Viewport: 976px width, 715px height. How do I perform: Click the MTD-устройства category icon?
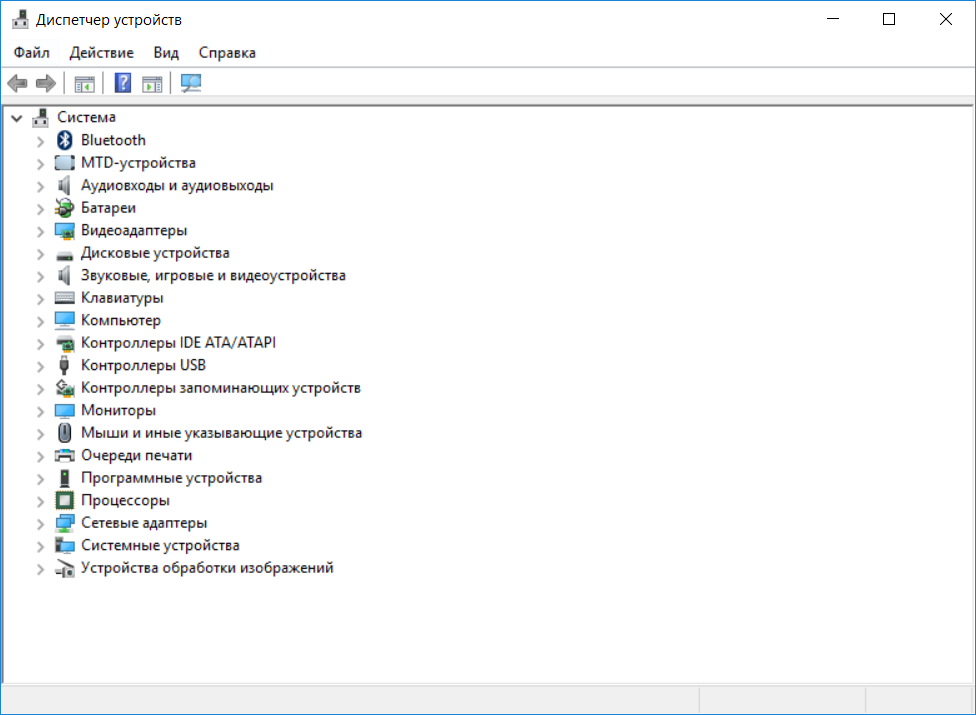(65, 162)
